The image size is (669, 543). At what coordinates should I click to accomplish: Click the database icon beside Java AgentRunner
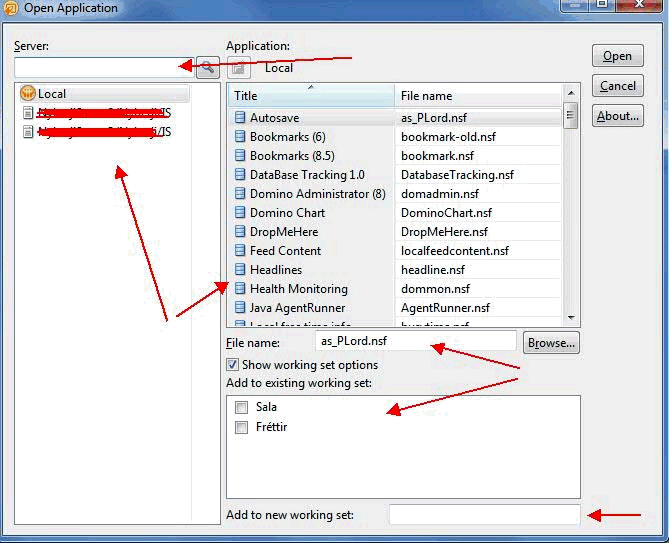pyautogui.click(x=240, y=308)
